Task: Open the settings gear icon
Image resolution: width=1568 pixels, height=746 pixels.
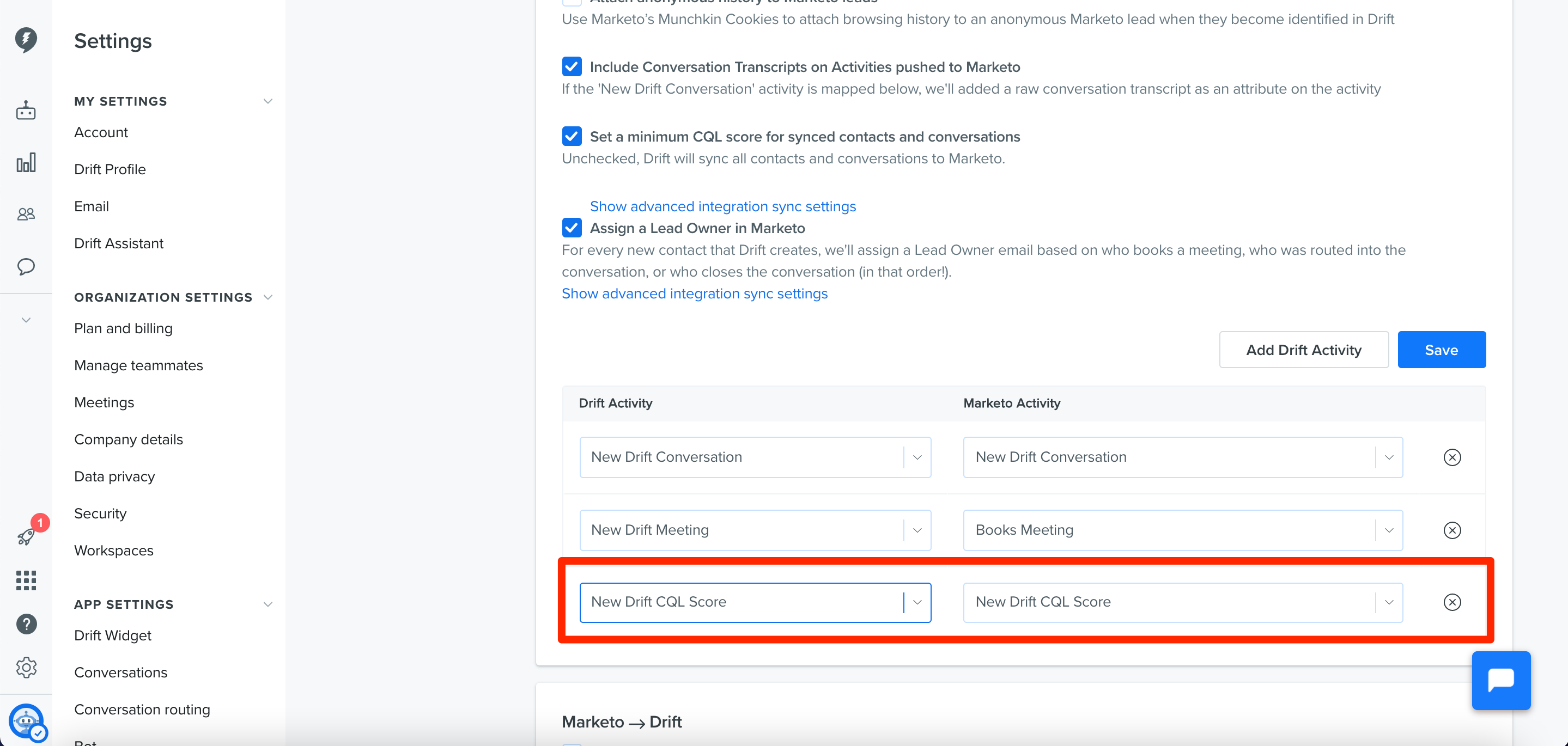Action: pyautogui.click(x=26, y=668)
